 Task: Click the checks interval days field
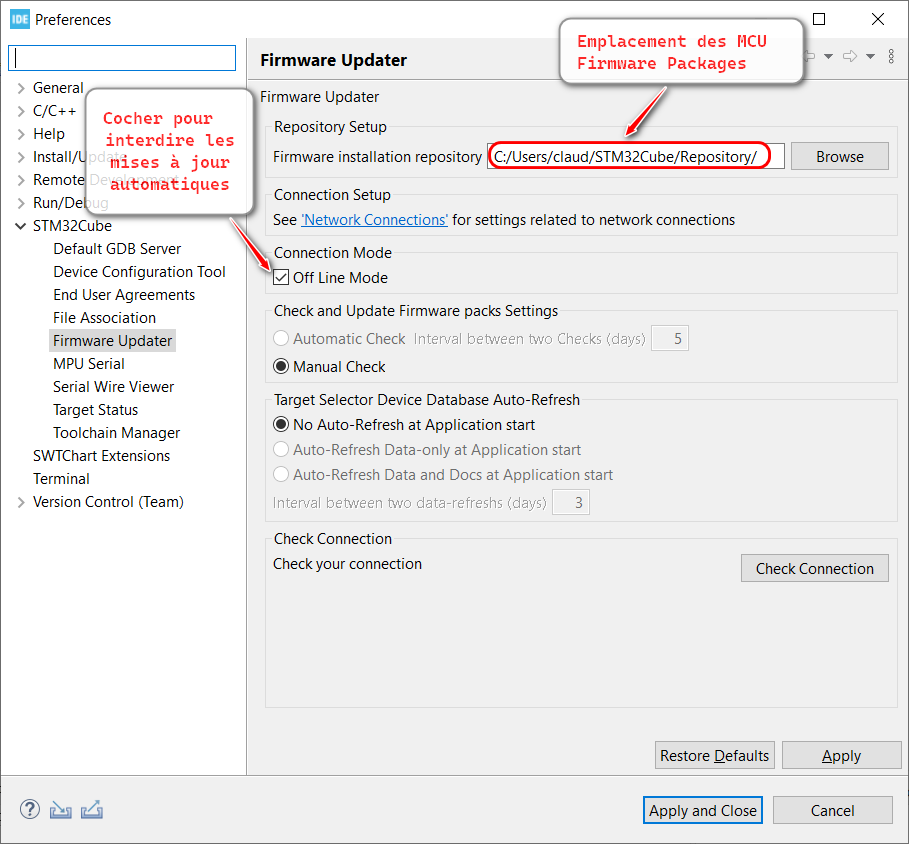670,339
